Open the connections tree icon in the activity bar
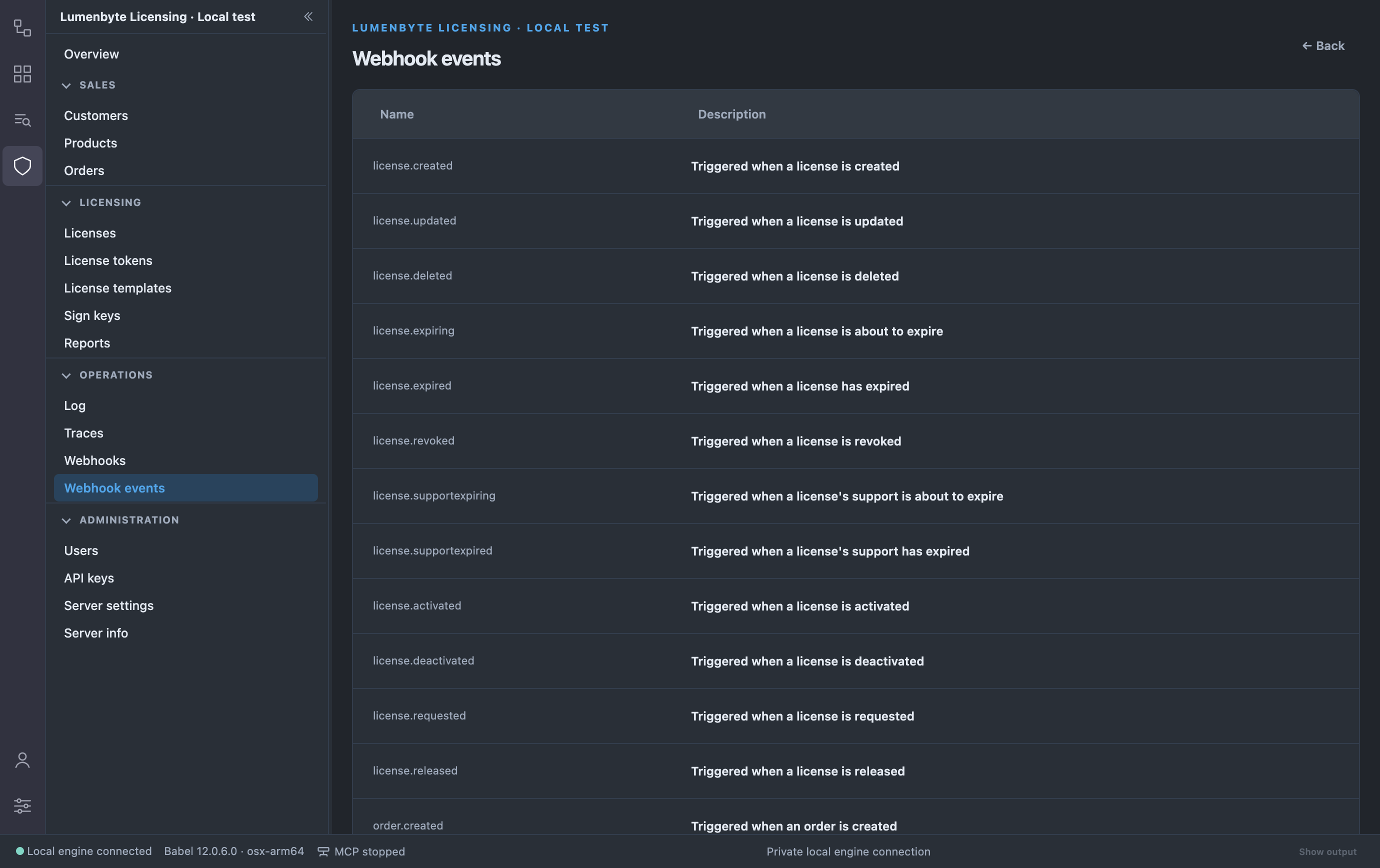Viewport: 1380px width, 868px height. 22,28
